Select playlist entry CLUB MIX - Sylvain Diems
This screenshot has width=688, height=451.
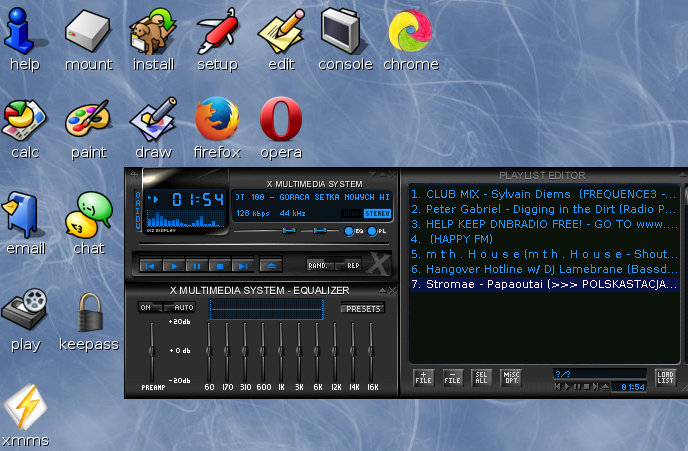click(545, 194)
